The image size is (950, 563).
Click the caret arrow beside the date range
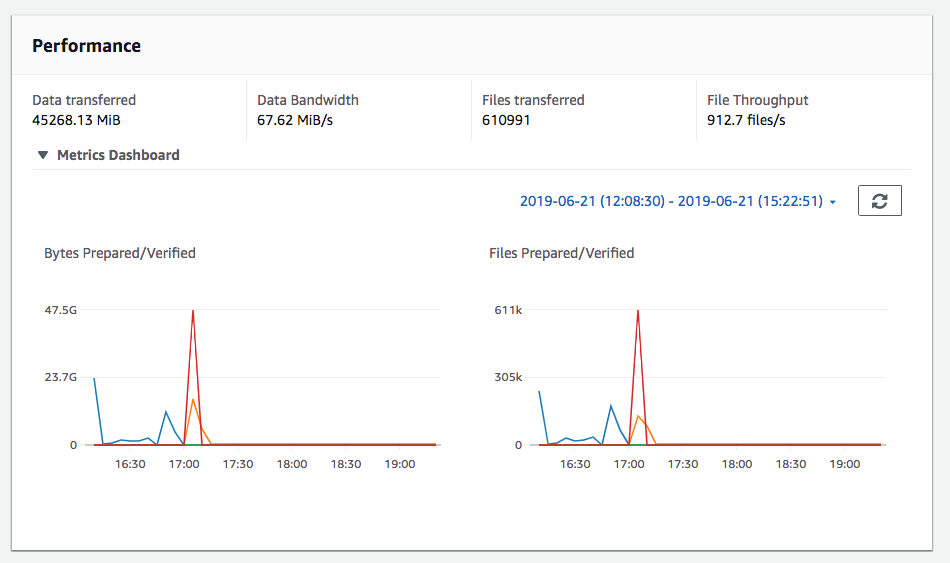click(833, 202)
